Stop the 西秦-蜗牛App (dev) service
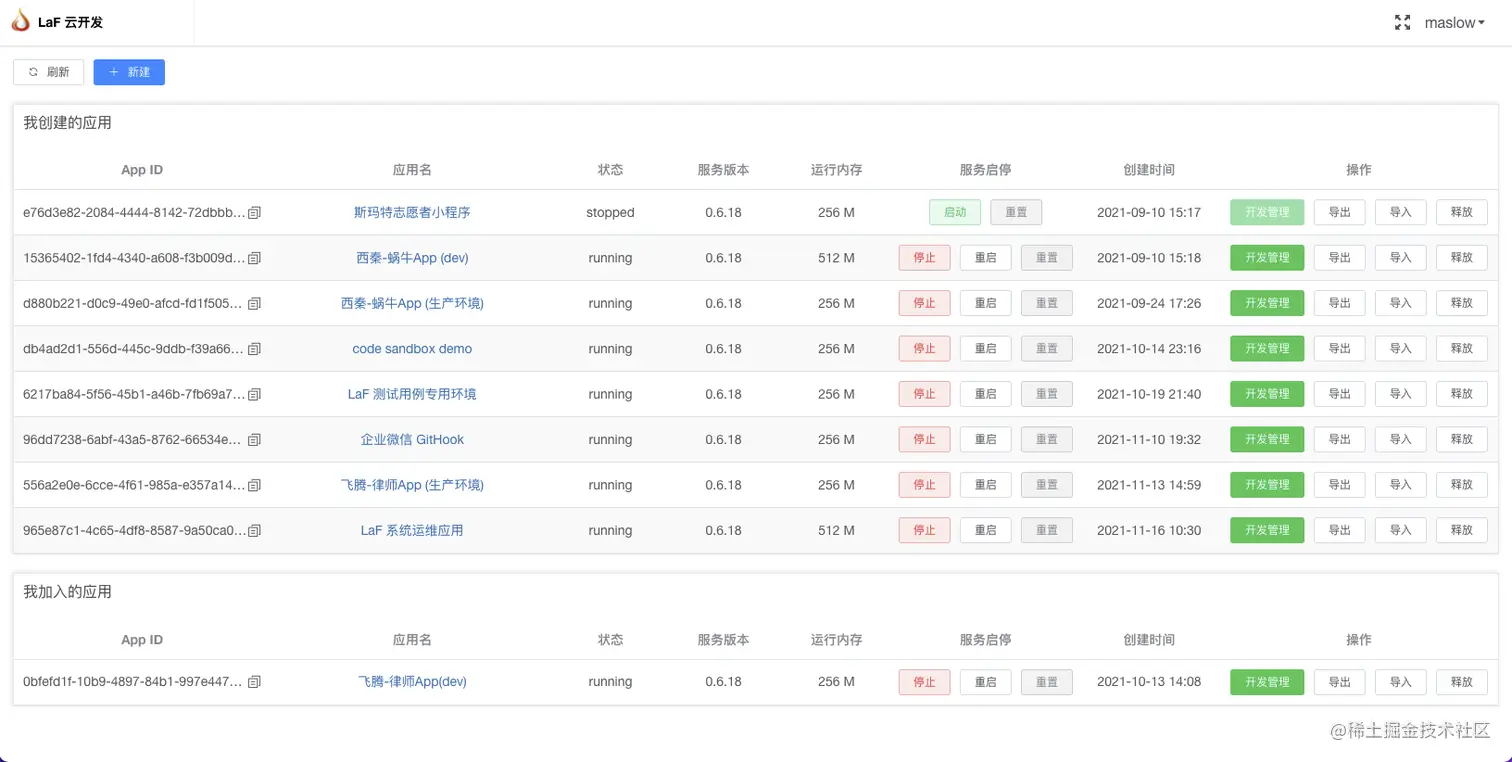 (925, 258)
